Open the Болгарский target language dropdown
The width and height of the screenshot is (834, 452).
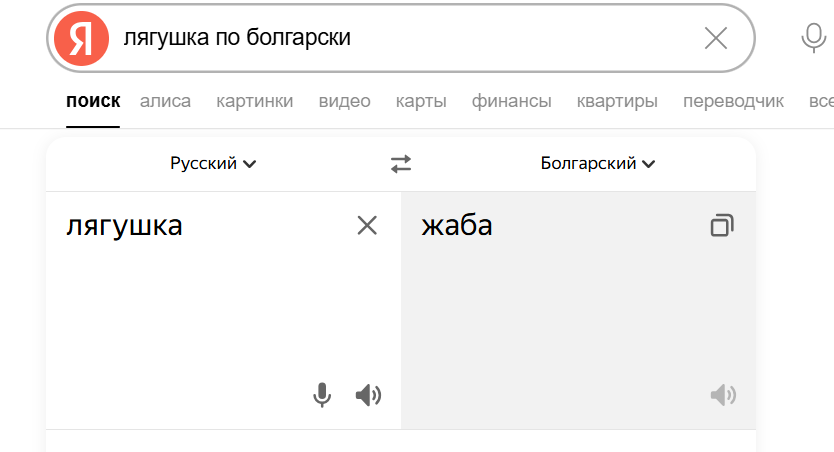click(x=598, y=164)
